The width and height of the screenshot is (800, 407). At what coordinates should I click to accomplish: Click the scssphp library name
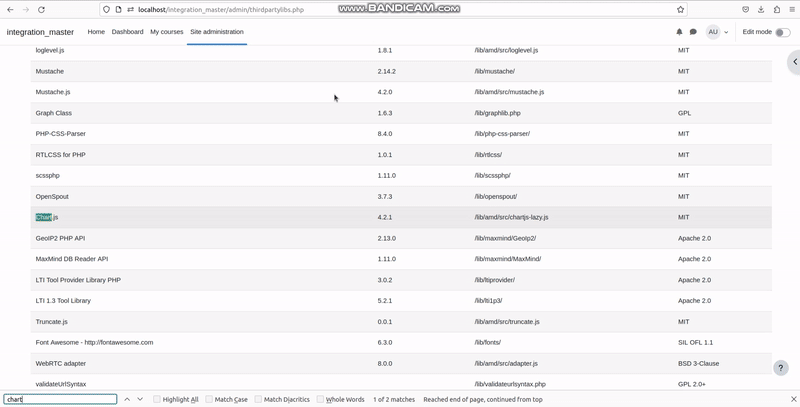[47, 175]
